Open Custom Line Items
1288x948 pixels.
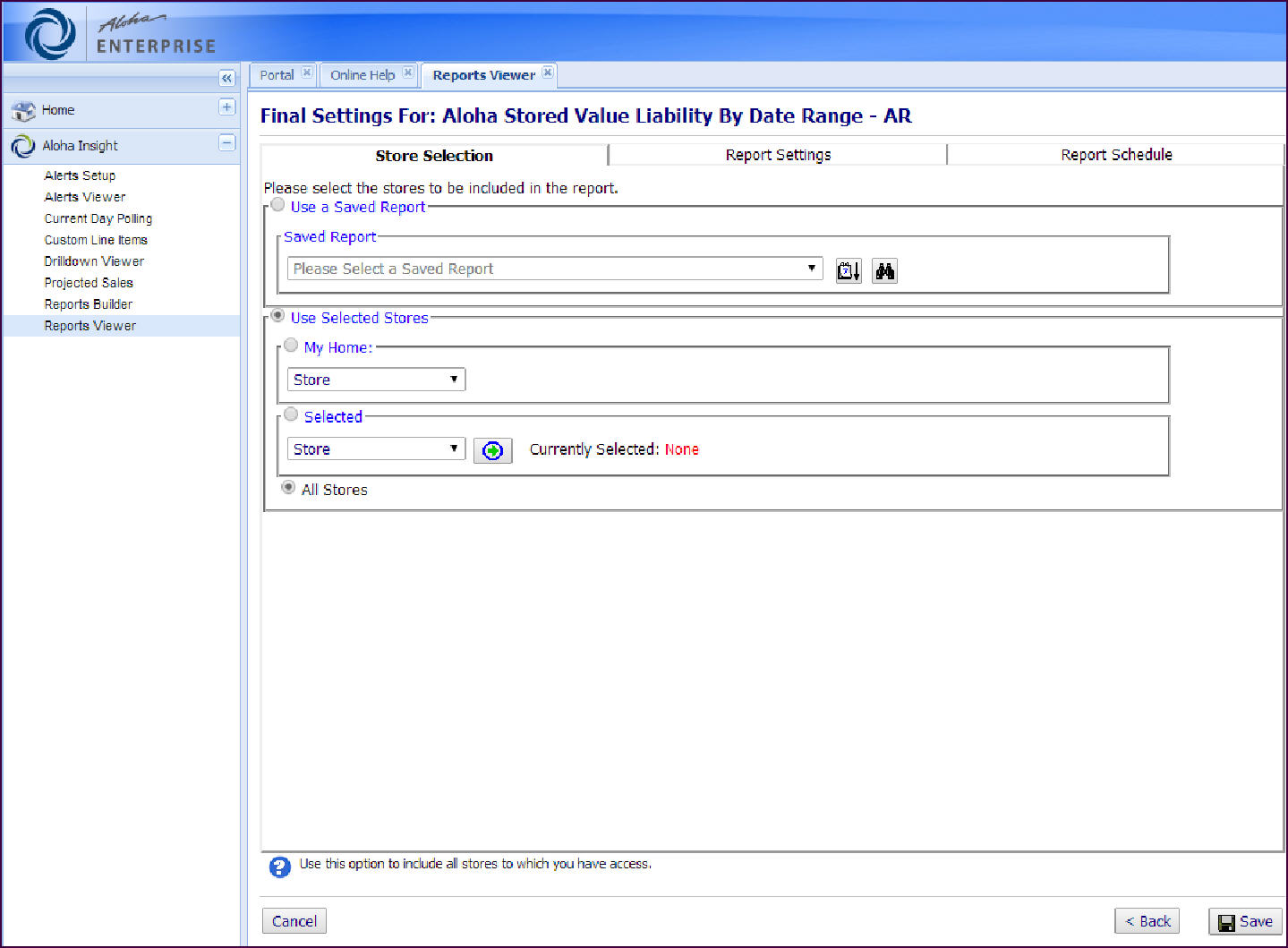(x=96, y=240)
